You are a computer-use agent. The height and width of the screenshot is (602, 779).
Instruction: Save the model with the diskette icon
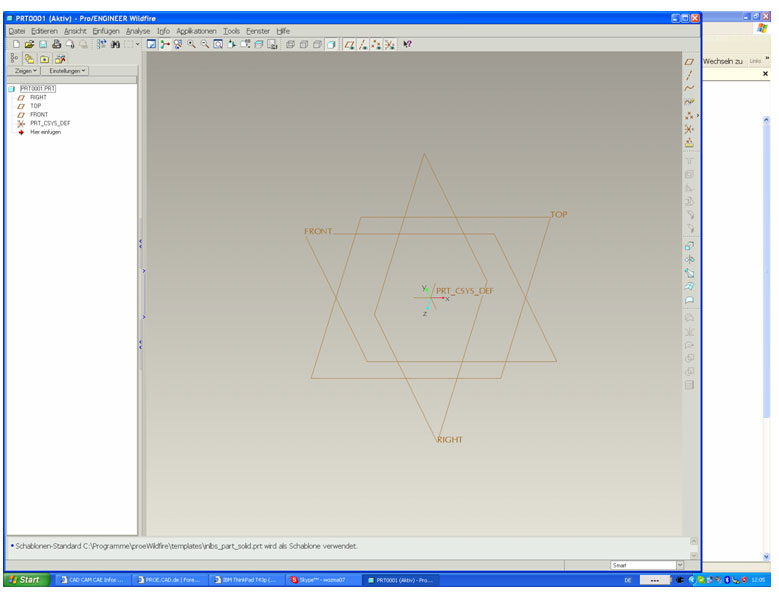43,44
